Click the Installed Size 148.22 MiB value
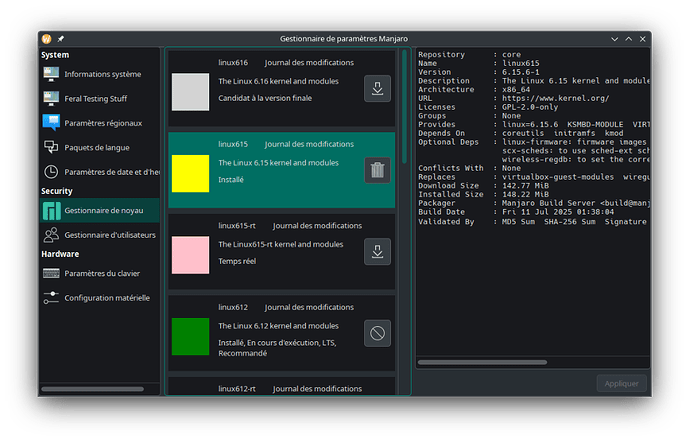The width and height of the screenshot is (690, 442). point(525,194)
